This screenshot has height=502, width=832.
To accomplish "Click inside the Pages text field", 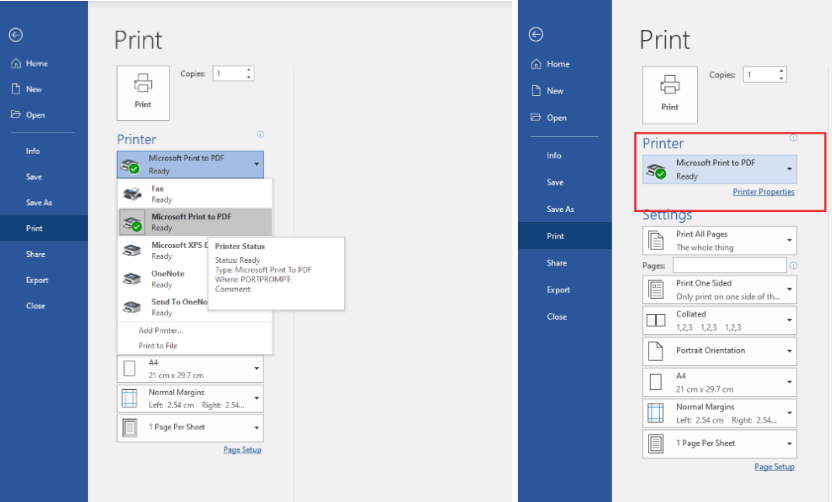I will point(729,265).
